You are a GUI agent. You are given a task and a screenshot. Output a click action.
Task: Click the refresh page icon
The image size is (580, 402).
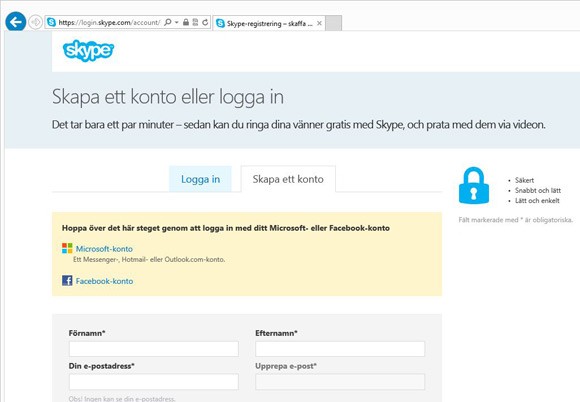pos(205,22)
